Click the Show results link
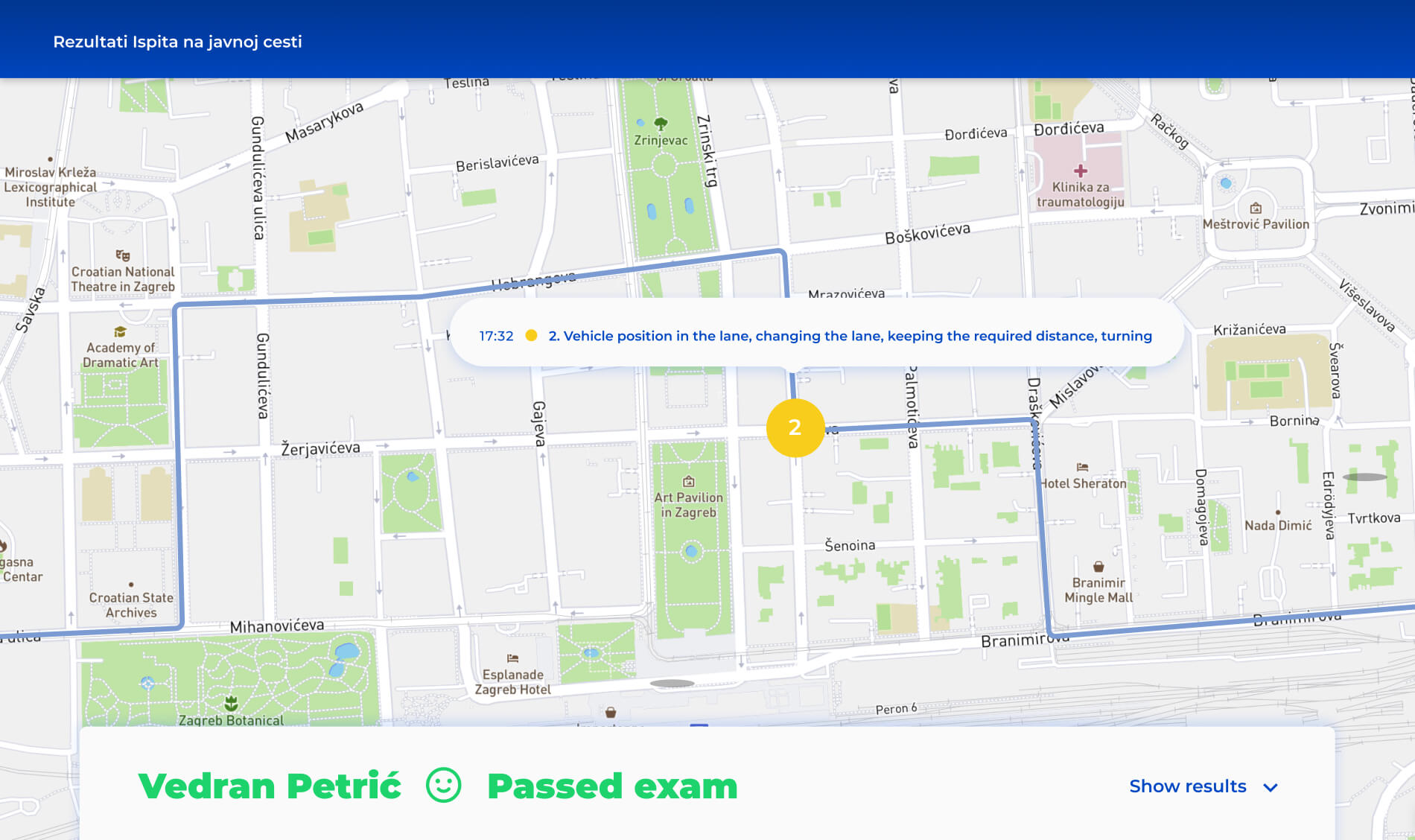 1187,786
